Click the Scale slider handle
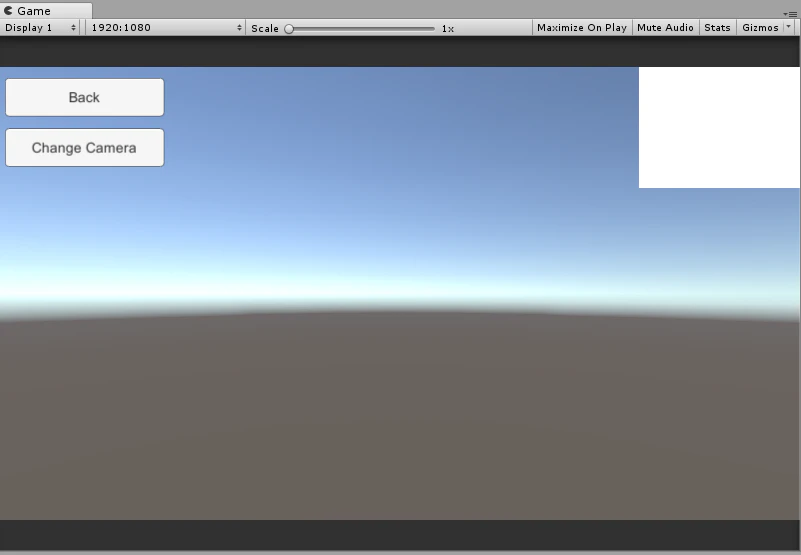 [289, 29]
